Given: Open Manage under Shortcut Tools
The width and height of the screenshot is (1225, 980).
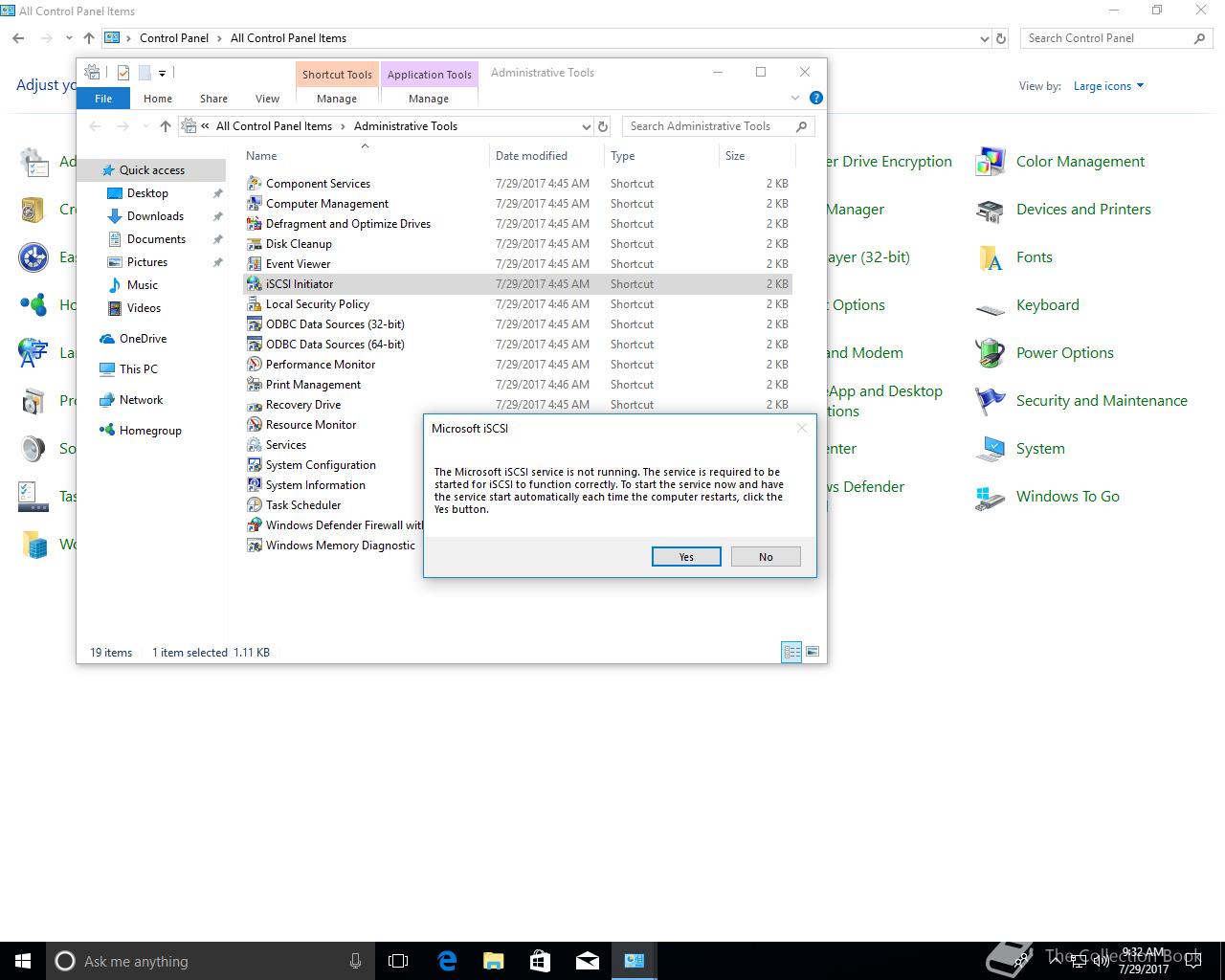Looking at the screenshot, I should click(337, 99).
